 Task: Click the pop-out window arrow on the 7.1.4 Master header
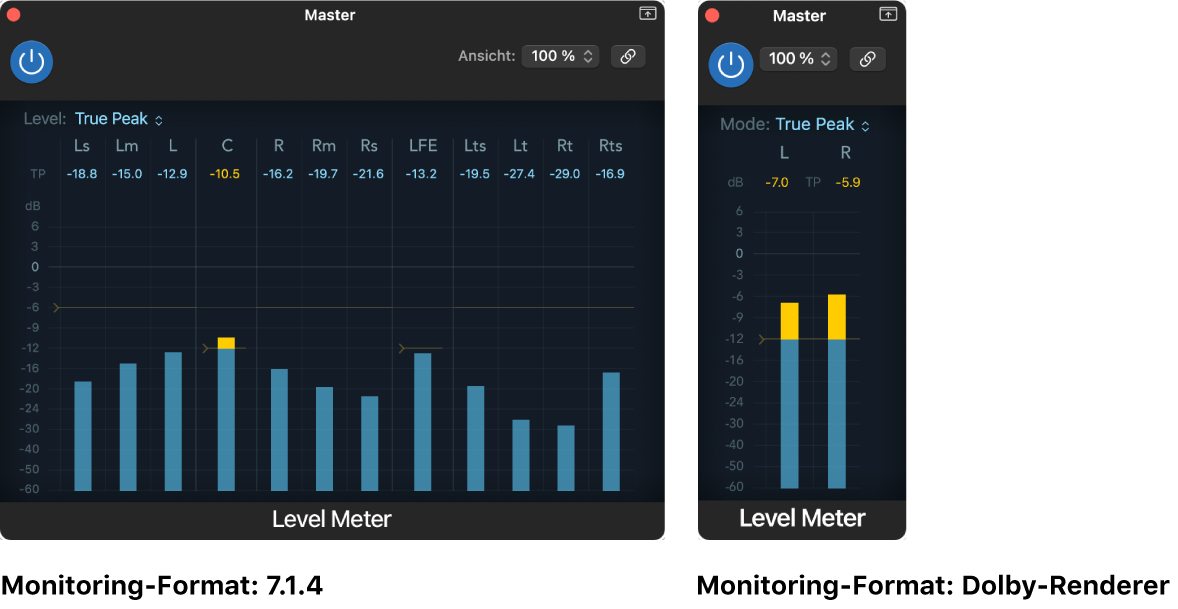pyautogui.click(x=647, y=14)
